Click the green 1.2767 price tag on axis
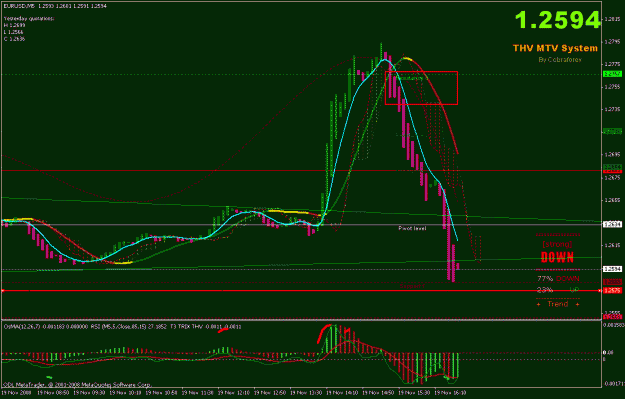The width and height of the screenshot is (625, 399). (x=612, y=74)
